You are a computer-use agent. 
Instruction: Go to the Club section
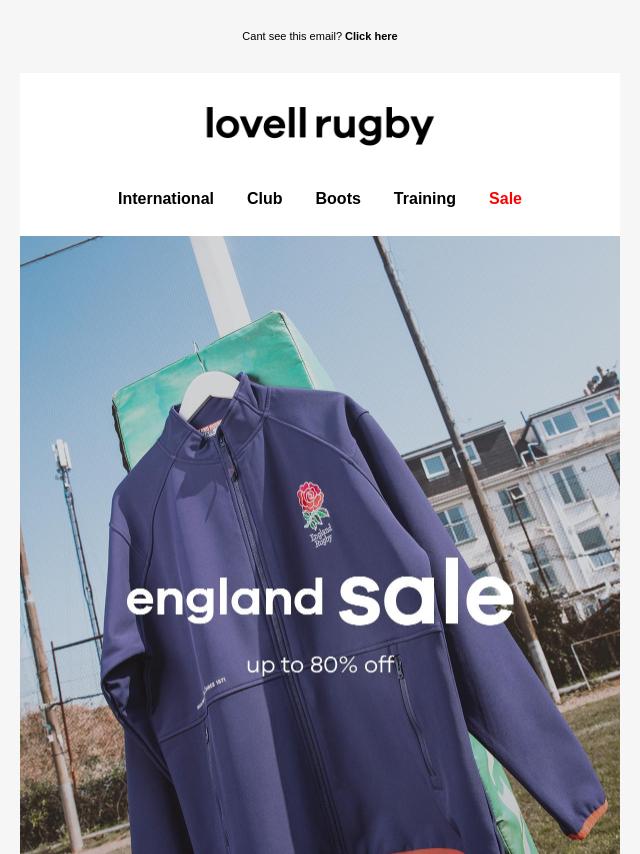pos(264,198)
